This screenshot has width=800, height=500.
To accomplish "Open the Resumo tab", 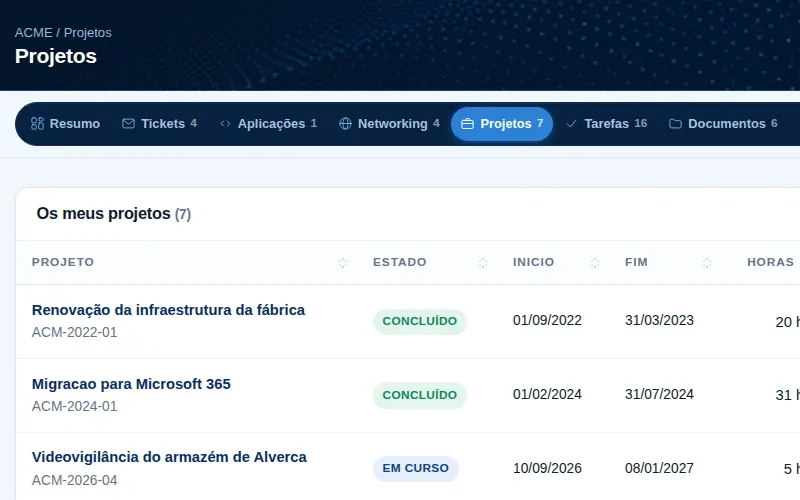I will (x=65, y=124).
